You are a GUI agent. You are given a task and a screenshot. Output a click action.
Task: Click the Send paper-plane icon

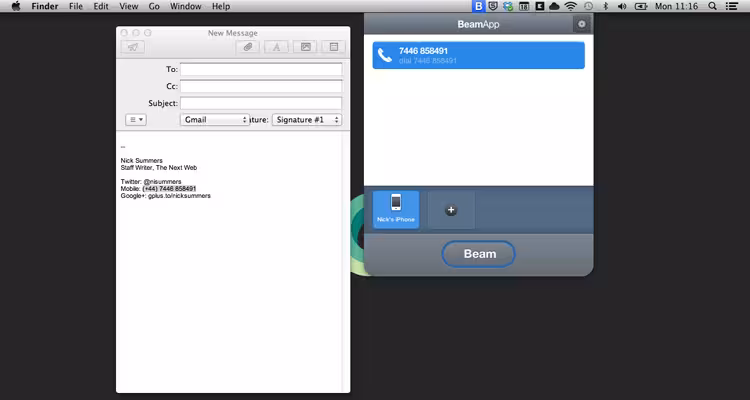(x=133, y=47)
